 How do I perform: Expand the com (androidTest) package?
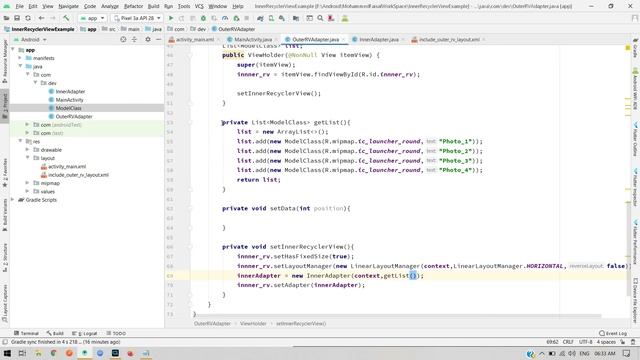pyautogui.click(x=27, y=124)
